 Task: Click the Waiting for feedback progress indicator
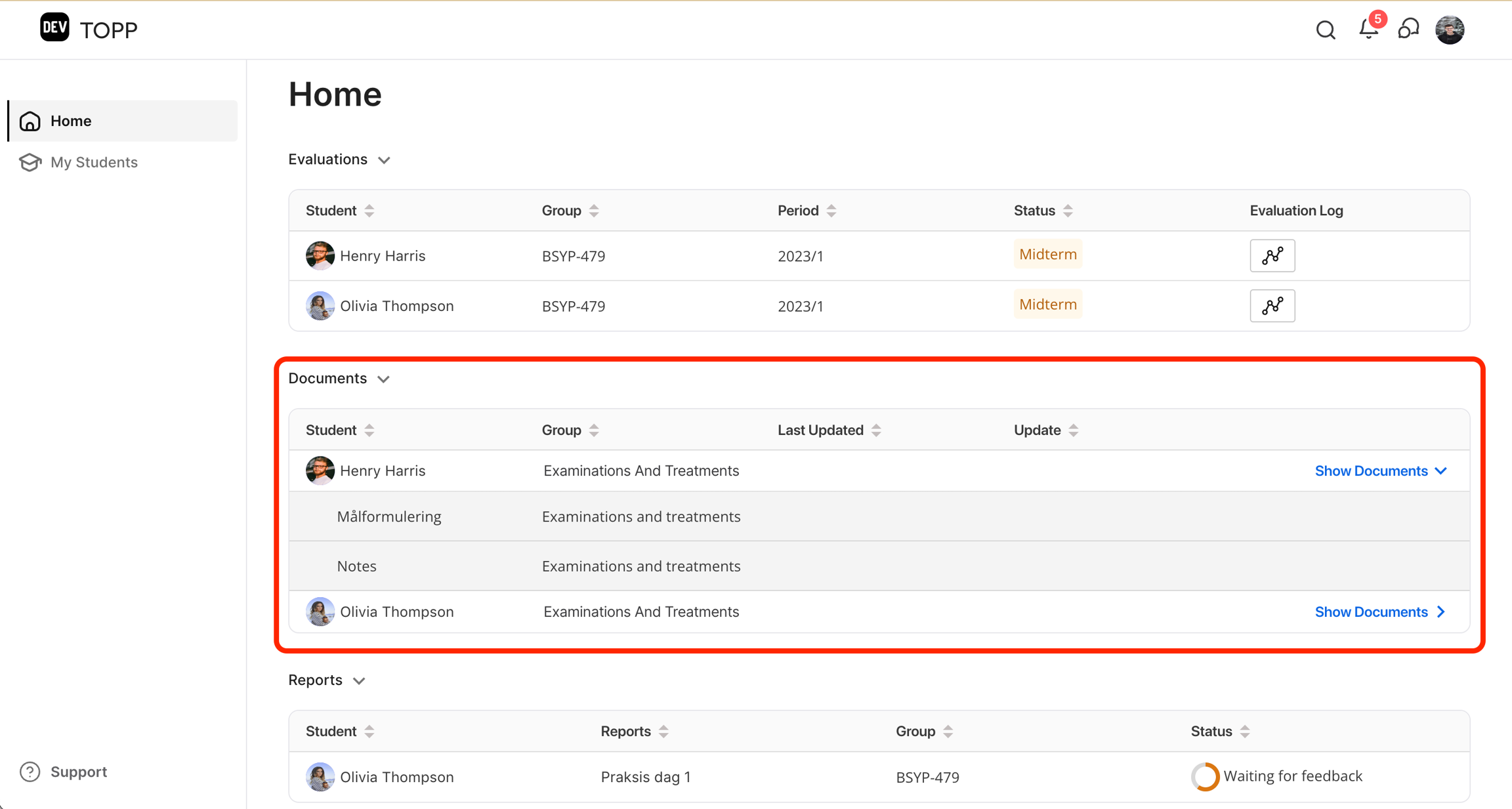(1205, 777)
